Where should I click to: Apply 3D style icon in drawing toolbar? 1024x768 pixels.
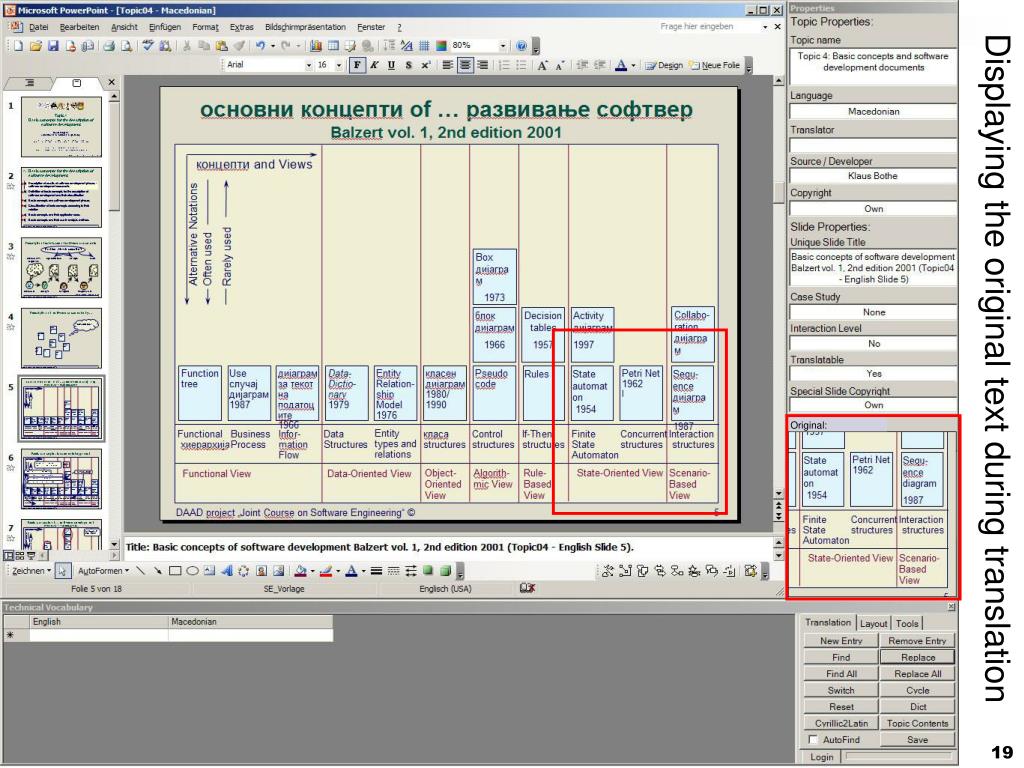point(445,571)
